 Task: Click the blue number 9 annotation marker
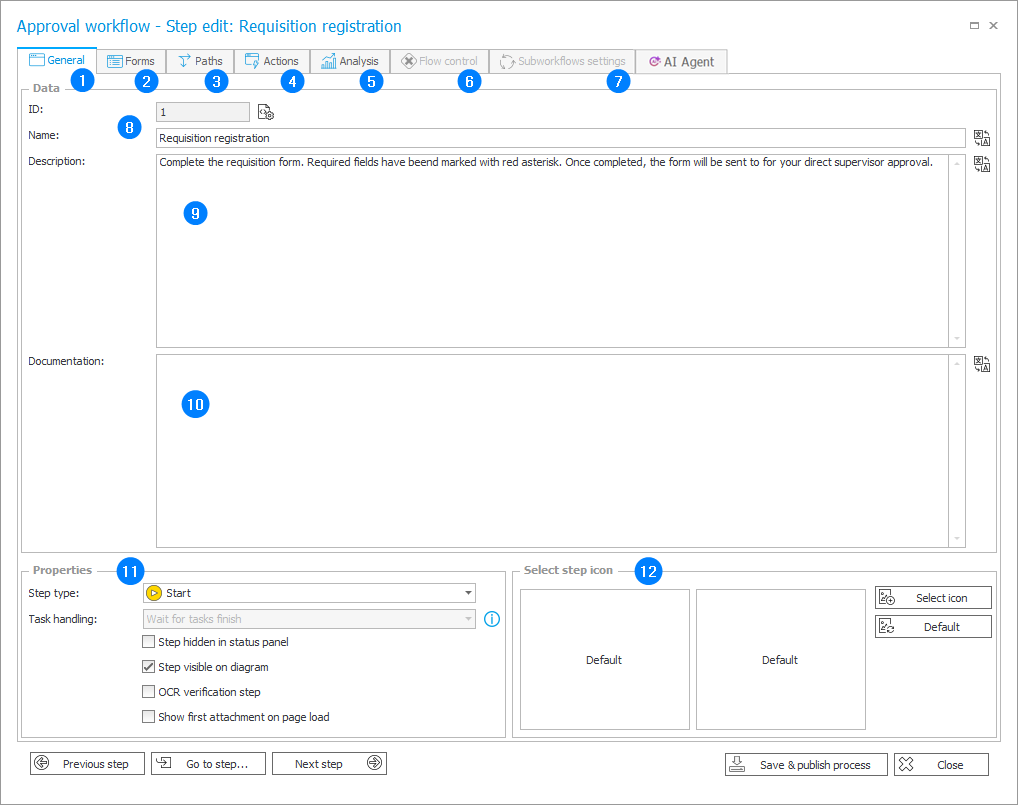click(196, 213)
